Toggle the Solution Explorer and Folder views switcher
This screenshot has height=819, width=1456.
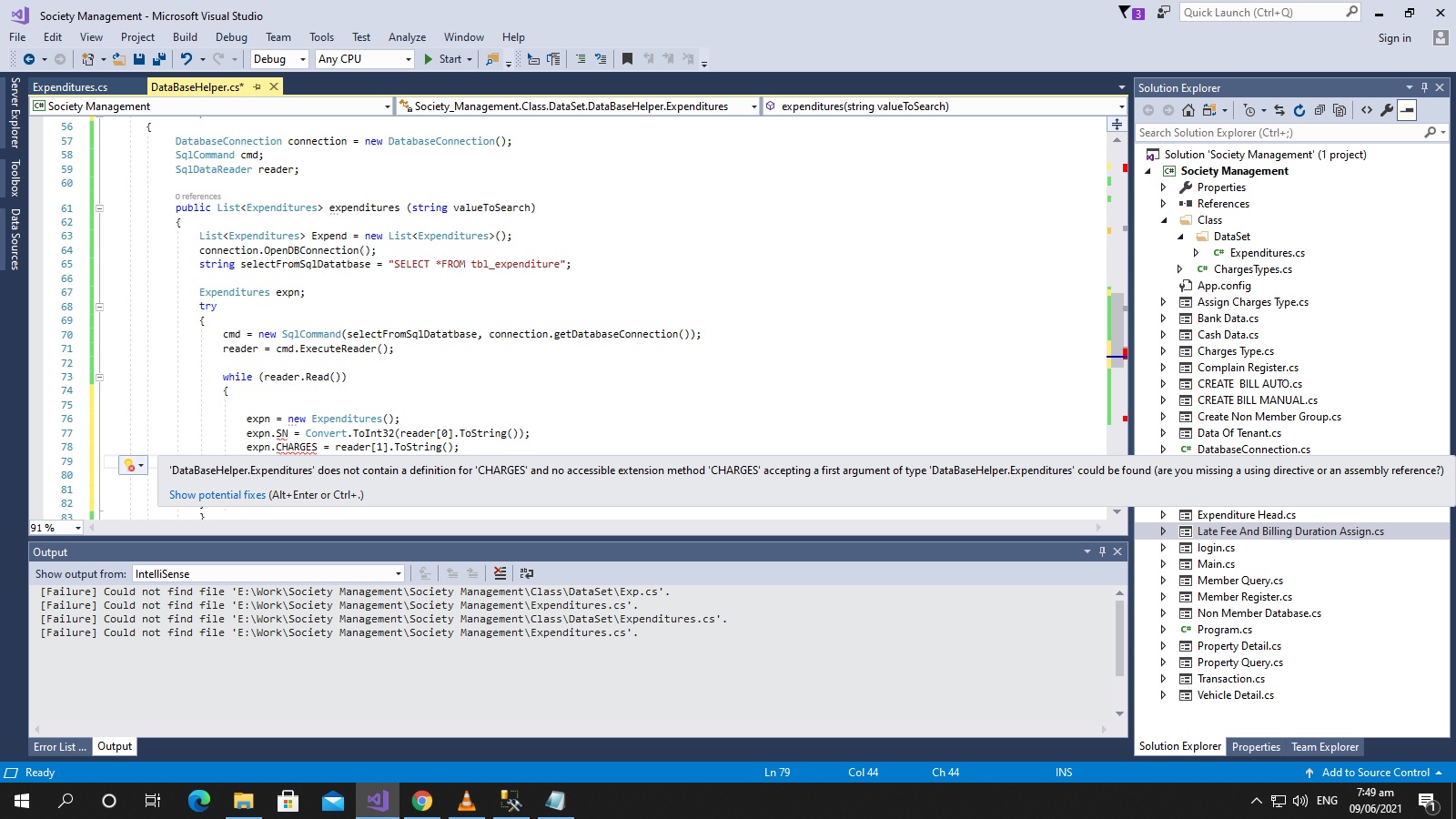pos(1209,110)
